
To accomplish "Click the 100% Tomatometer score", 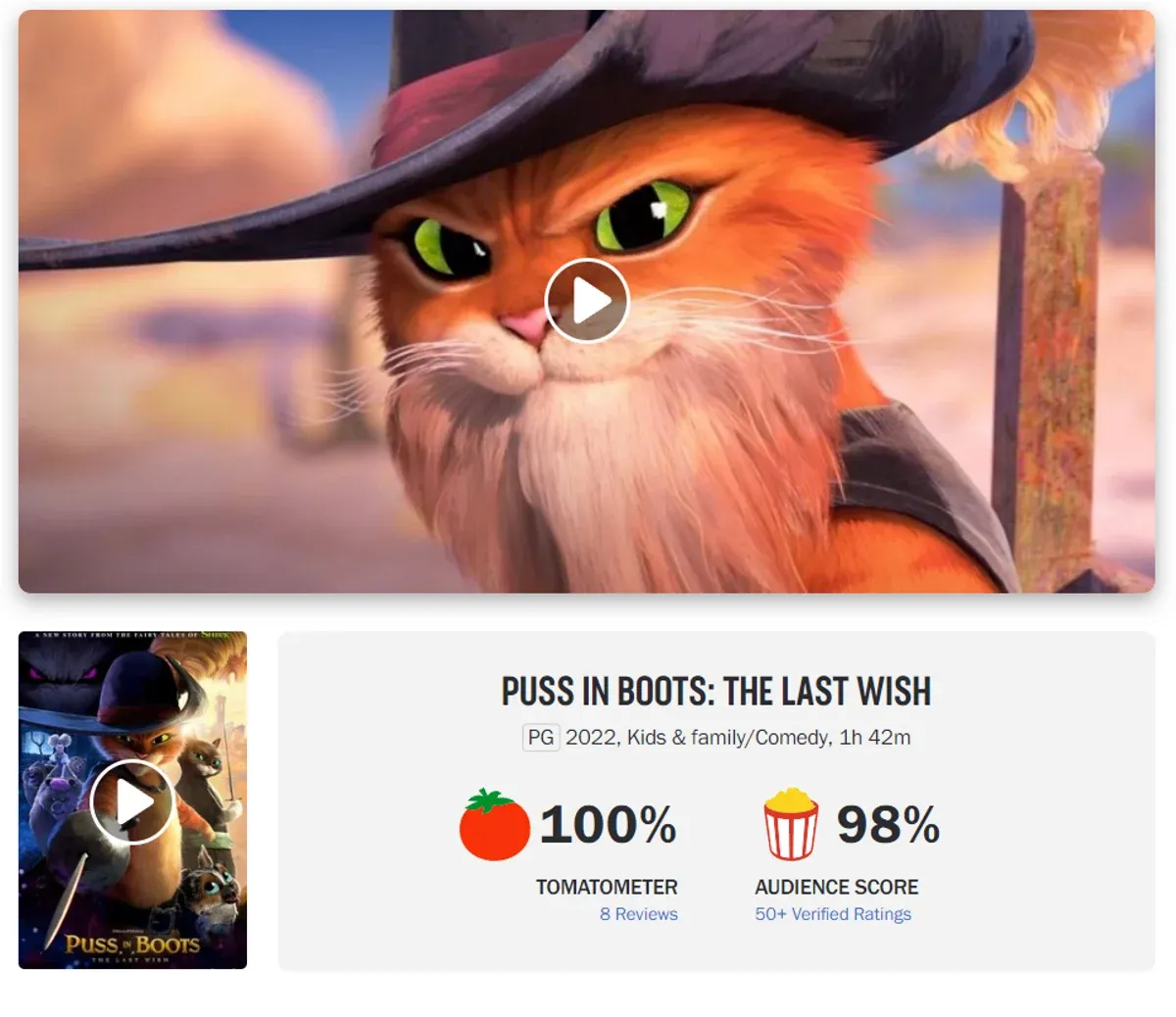I will [x=608, y=825].
